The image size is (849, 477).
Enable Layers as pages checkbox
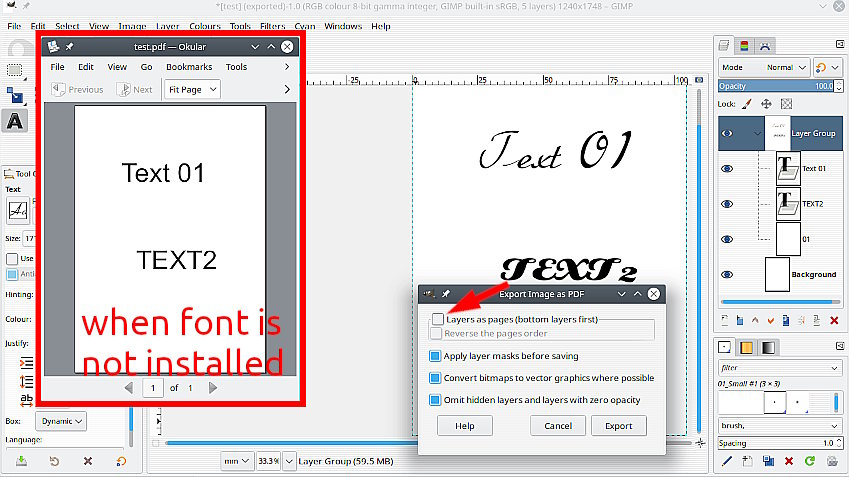click(x=437, y=319)
